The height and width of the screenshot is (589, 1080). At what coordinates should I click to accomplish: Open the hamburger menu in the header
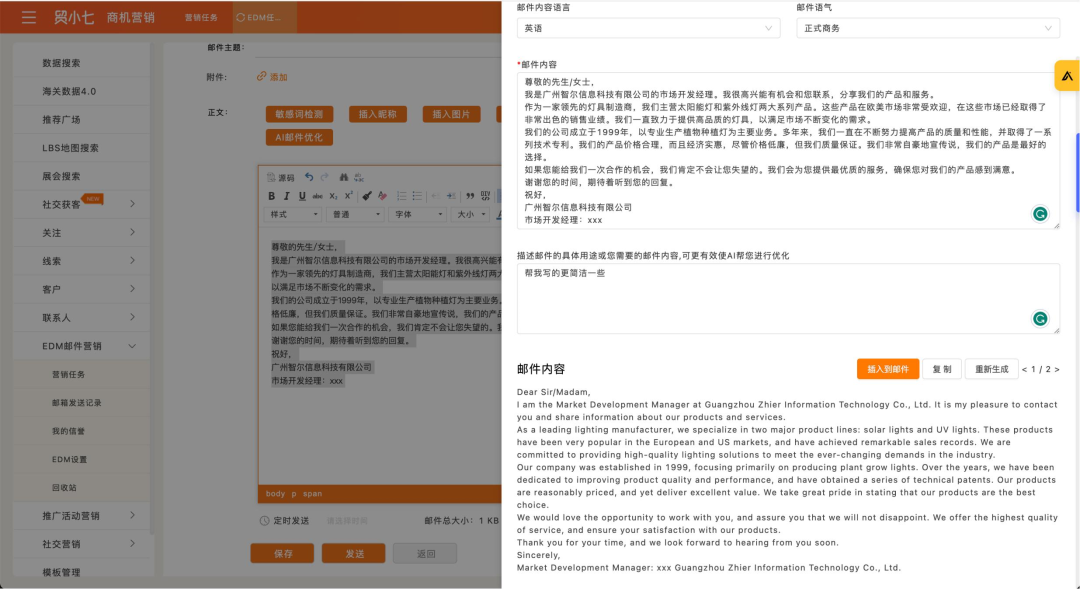tap(28, 17)
